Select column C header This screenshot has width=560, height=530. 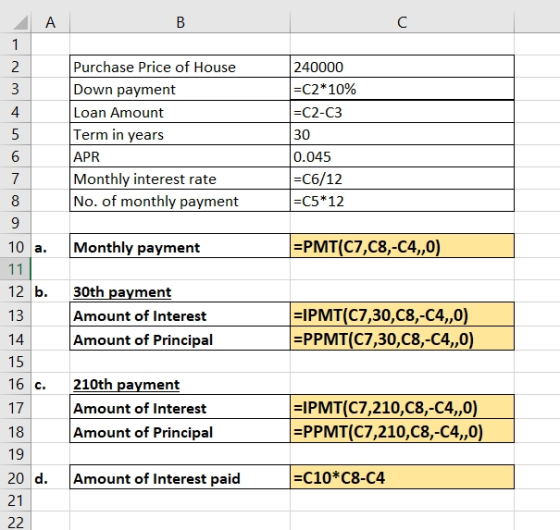pyautogui.click(x=402, y=22)
